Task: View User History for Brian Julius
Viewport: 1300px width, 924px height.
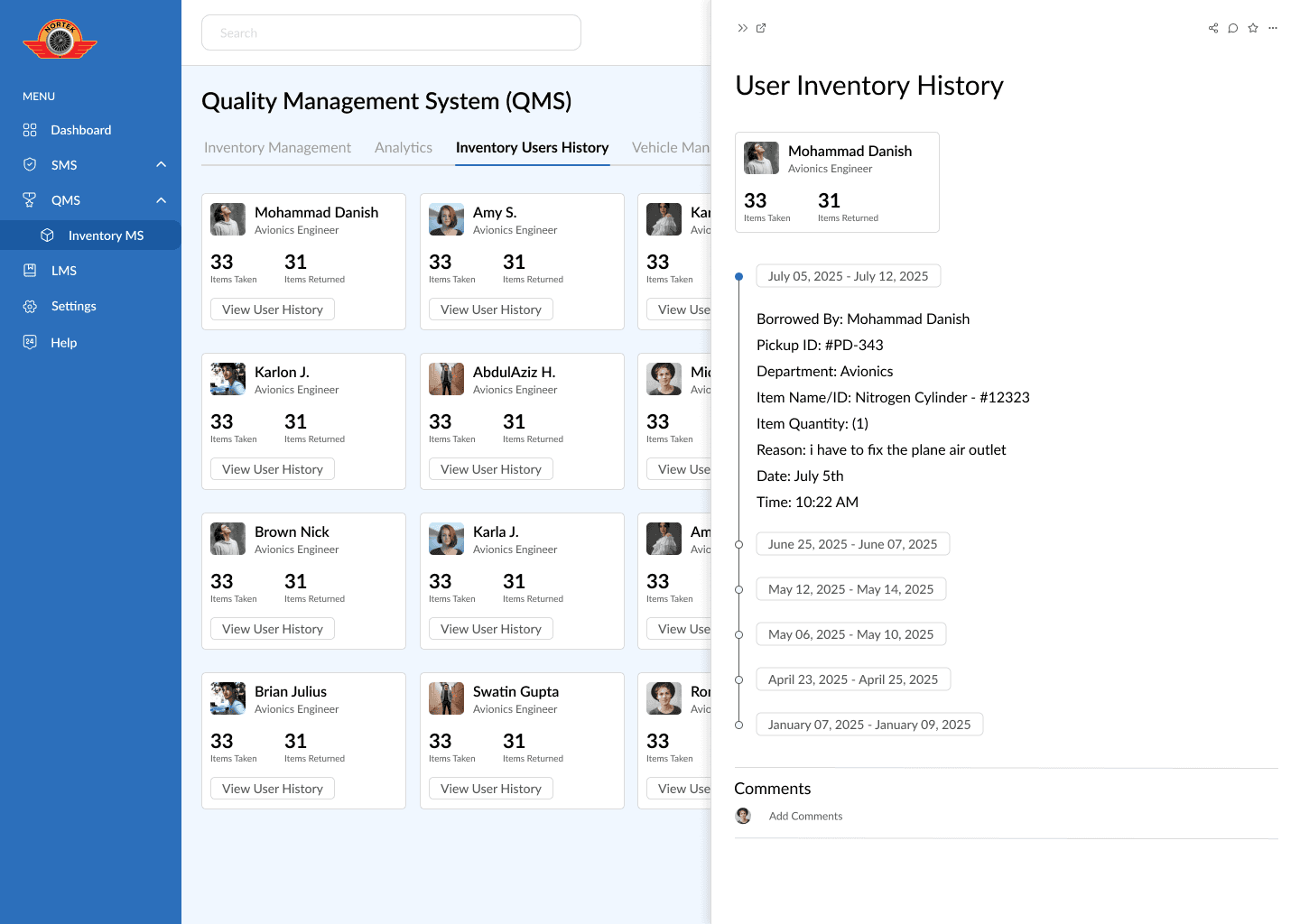Action: pyautogui.click(x=273, y=789)
